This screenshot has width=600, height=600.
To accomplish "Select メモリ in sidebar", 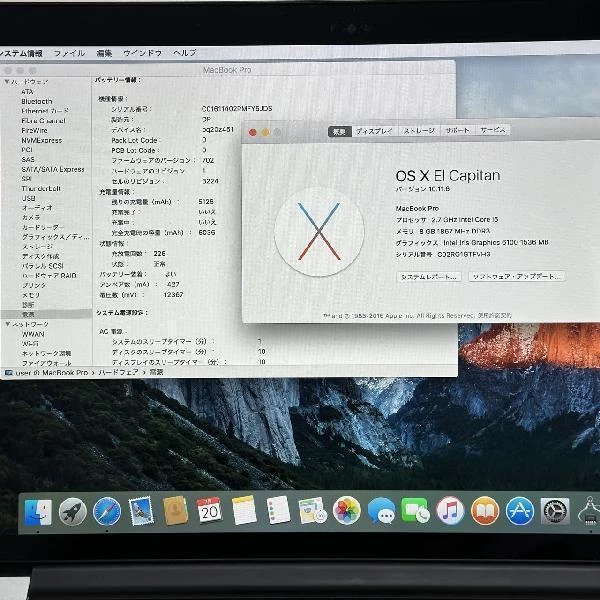I will pyautogui.click(x=31, y=295).
